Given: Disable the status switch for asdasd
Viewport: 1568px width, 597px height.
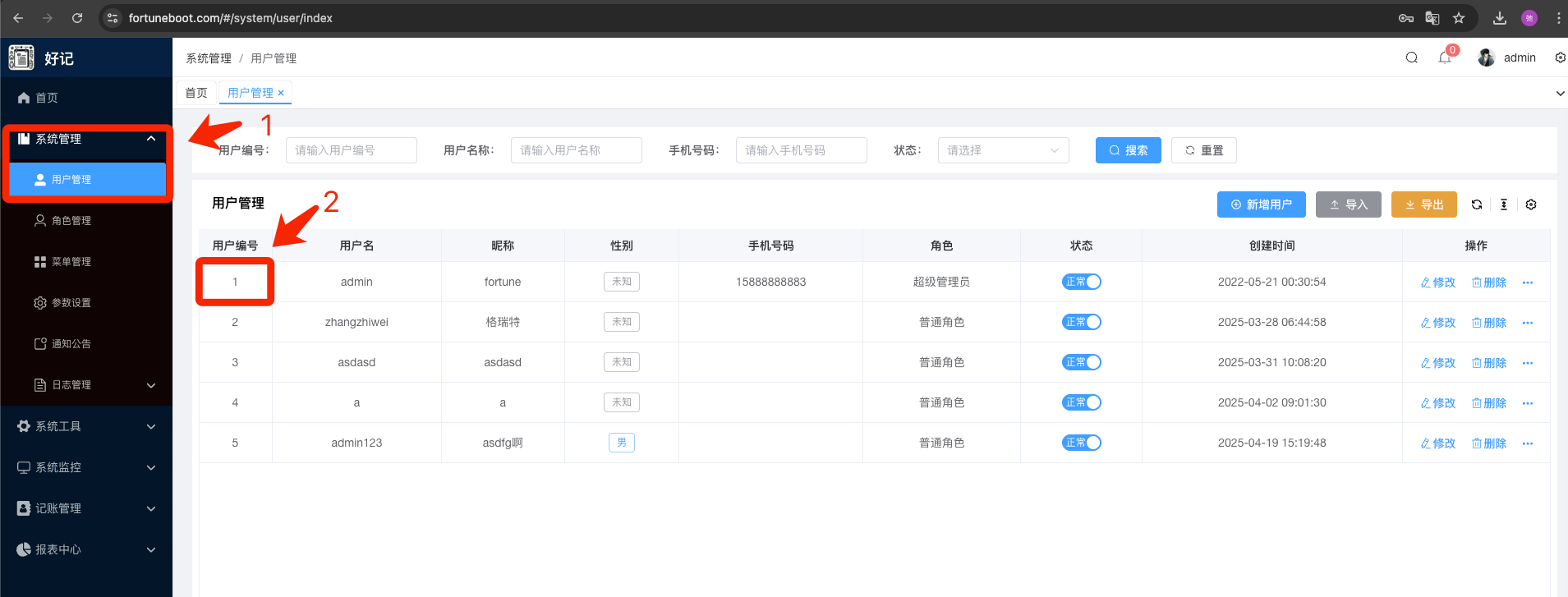Looking at the screenshot, I should click(x=1081, y=362).
